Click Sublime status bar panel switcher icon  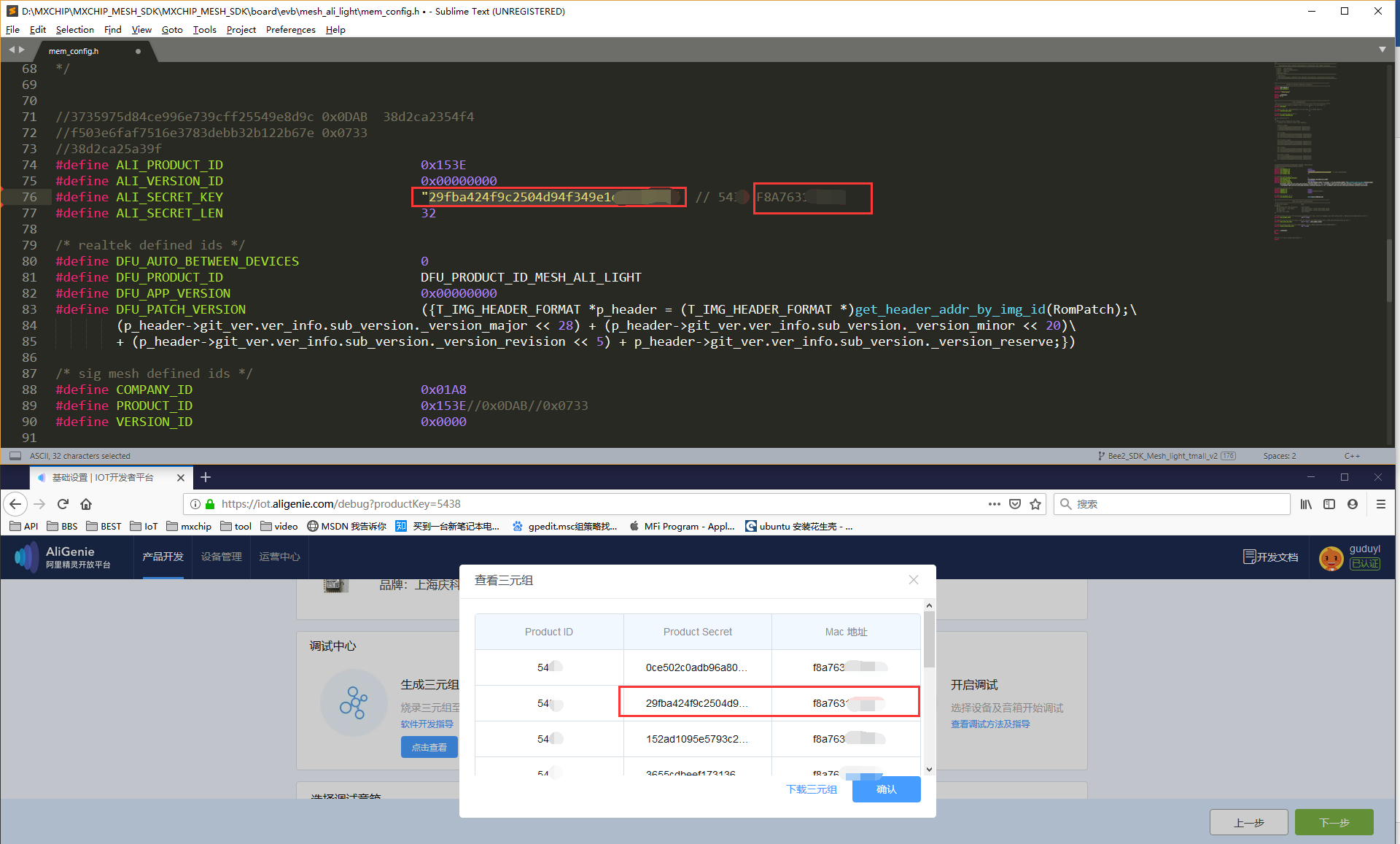[x=15, y=456]
